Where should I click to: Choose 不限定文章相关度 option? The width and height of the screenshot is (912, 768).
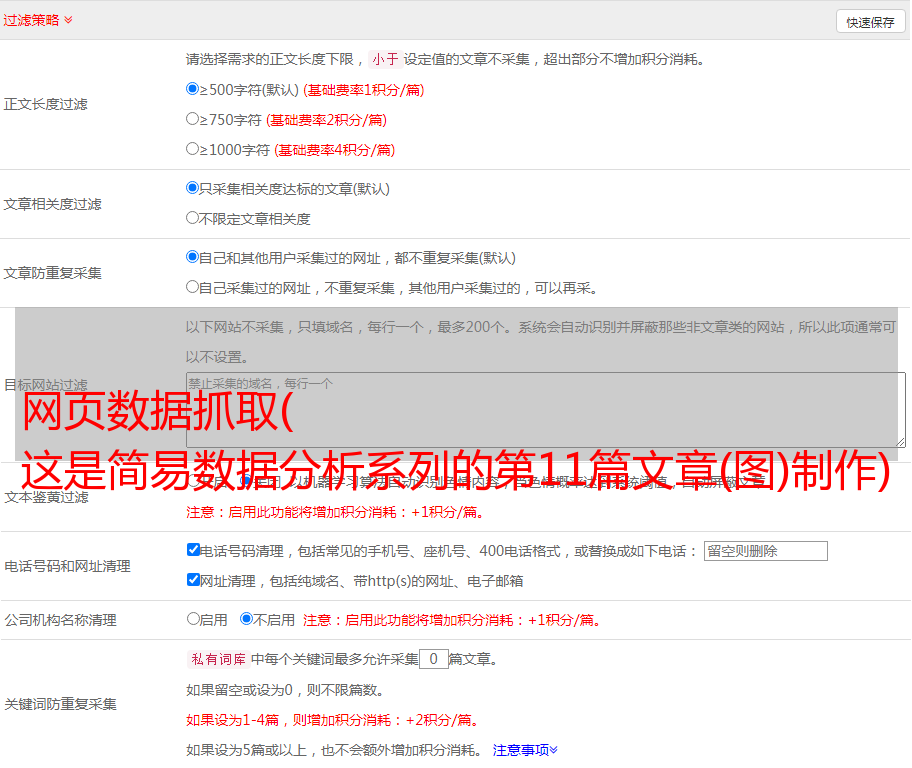193,218
